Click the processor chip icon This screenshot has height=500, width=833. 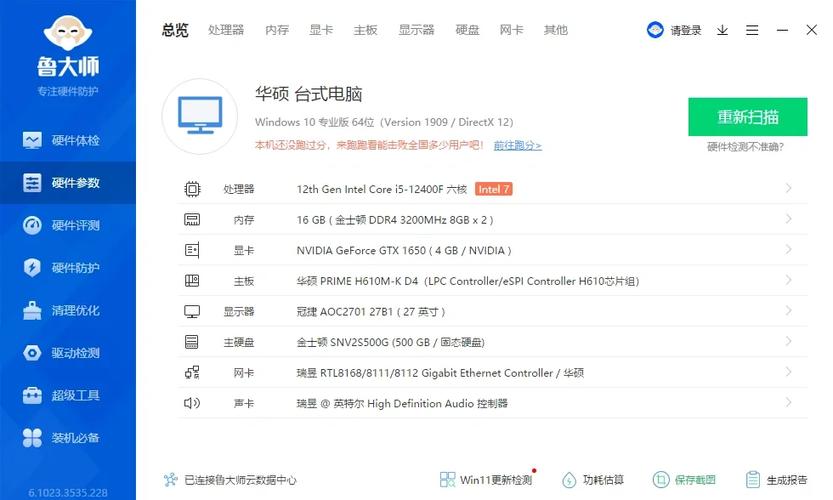coord(192,189)
